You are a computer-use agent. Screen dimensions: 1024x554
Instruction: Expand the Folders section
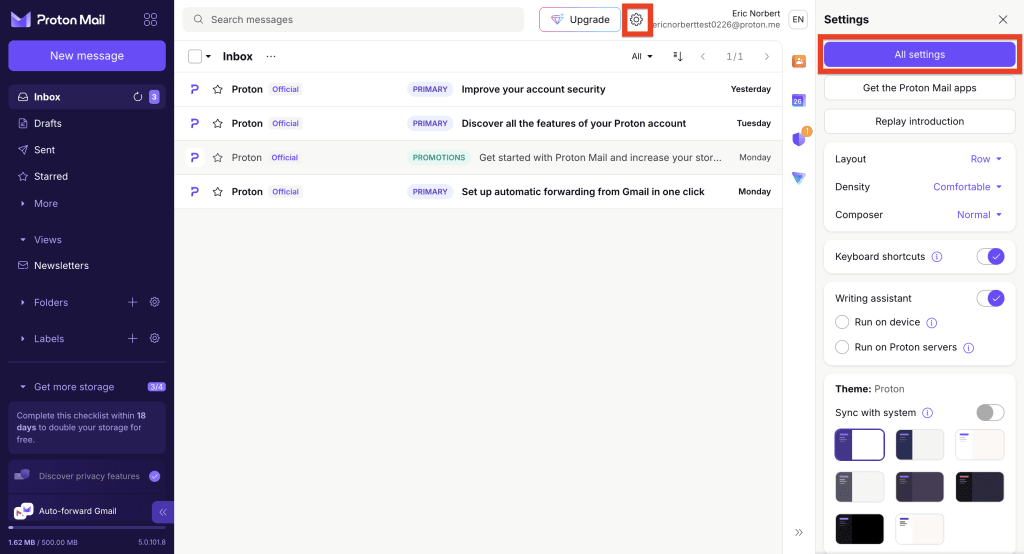coord(44,302)
